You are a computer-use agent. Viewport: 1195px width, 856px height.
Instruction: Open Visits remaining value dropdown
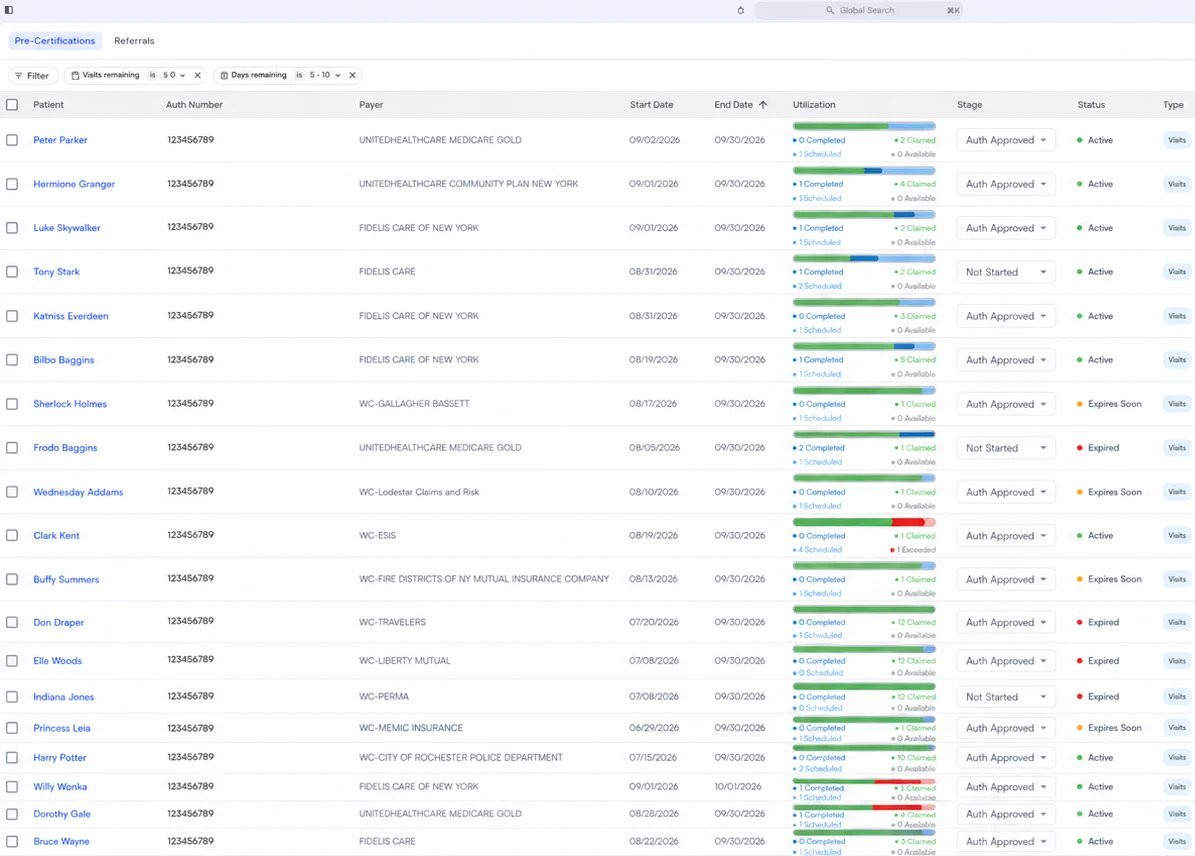174,75
